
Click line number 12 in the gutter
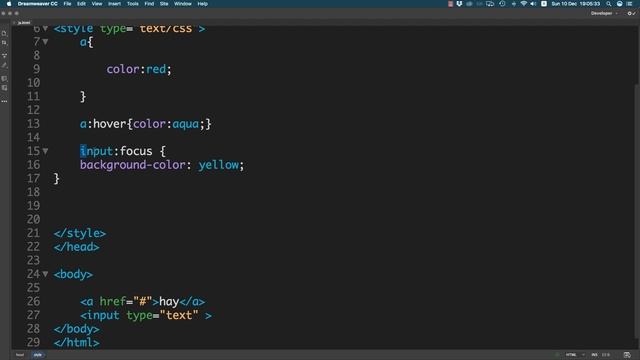click(33, 110)
